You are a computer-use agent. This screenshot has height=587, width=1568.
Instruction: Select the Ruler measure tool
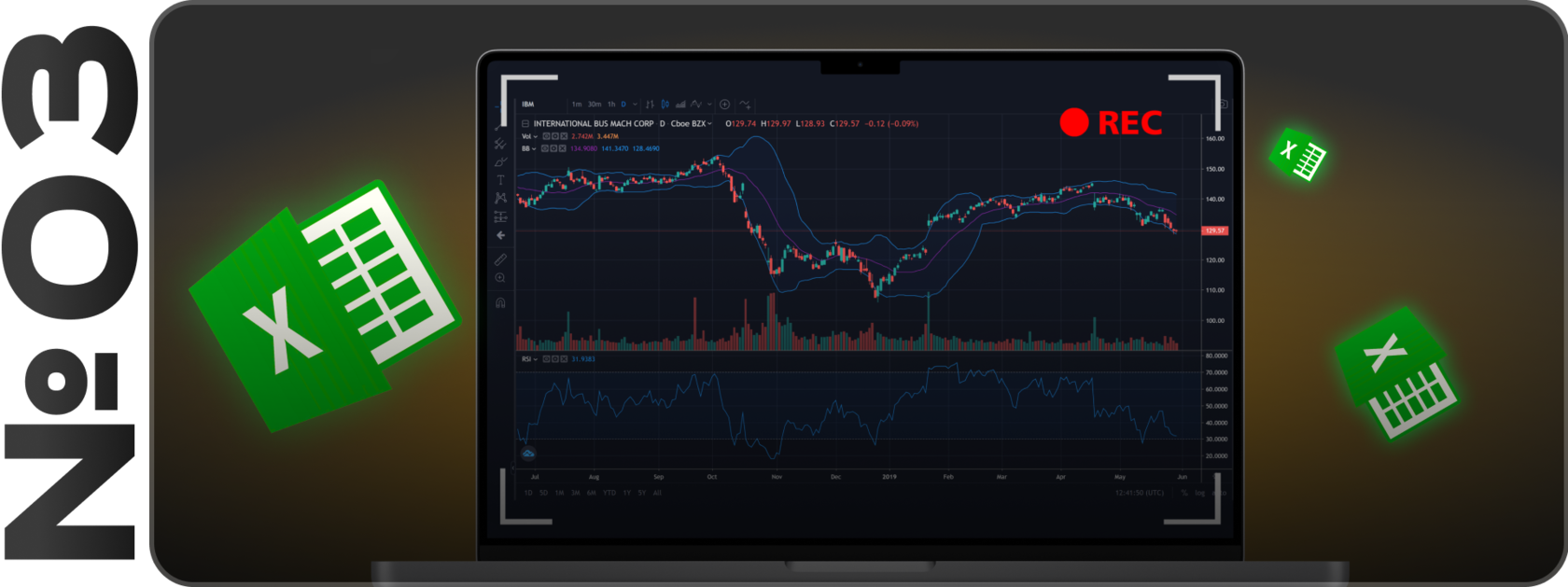click(500, 259)
